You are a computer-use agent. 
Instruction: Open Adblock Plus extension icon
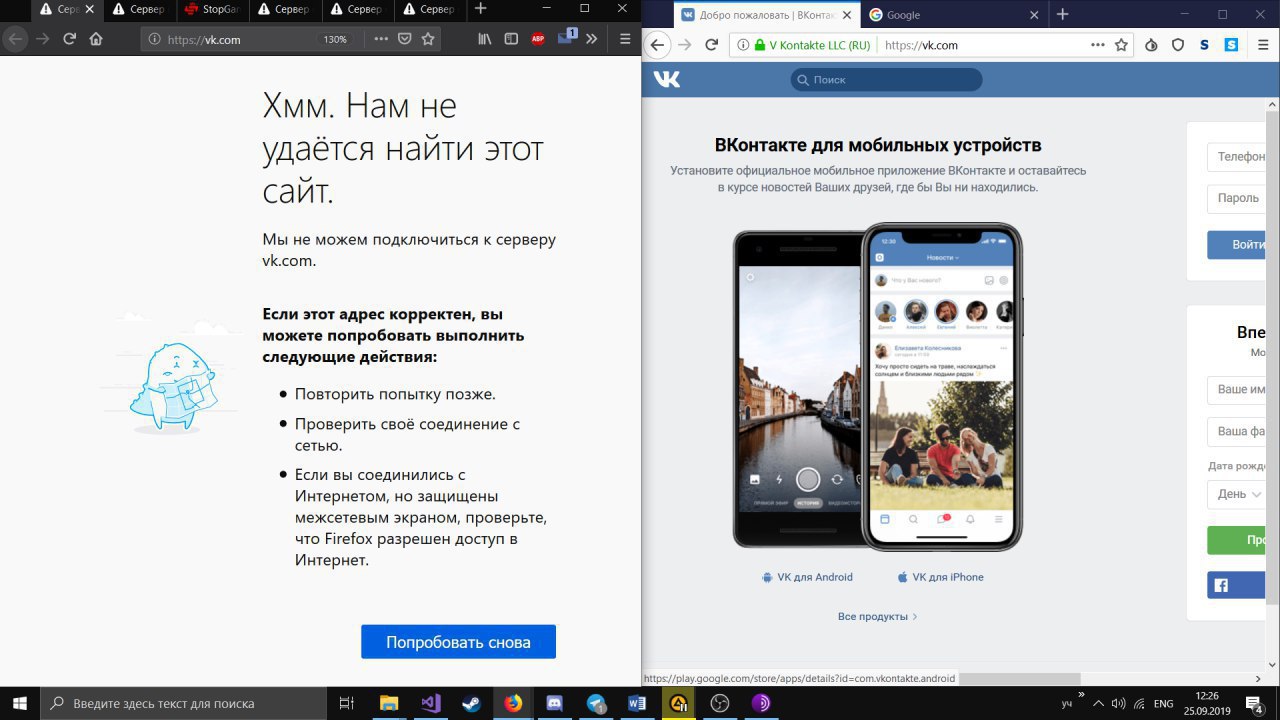point(538,39)
